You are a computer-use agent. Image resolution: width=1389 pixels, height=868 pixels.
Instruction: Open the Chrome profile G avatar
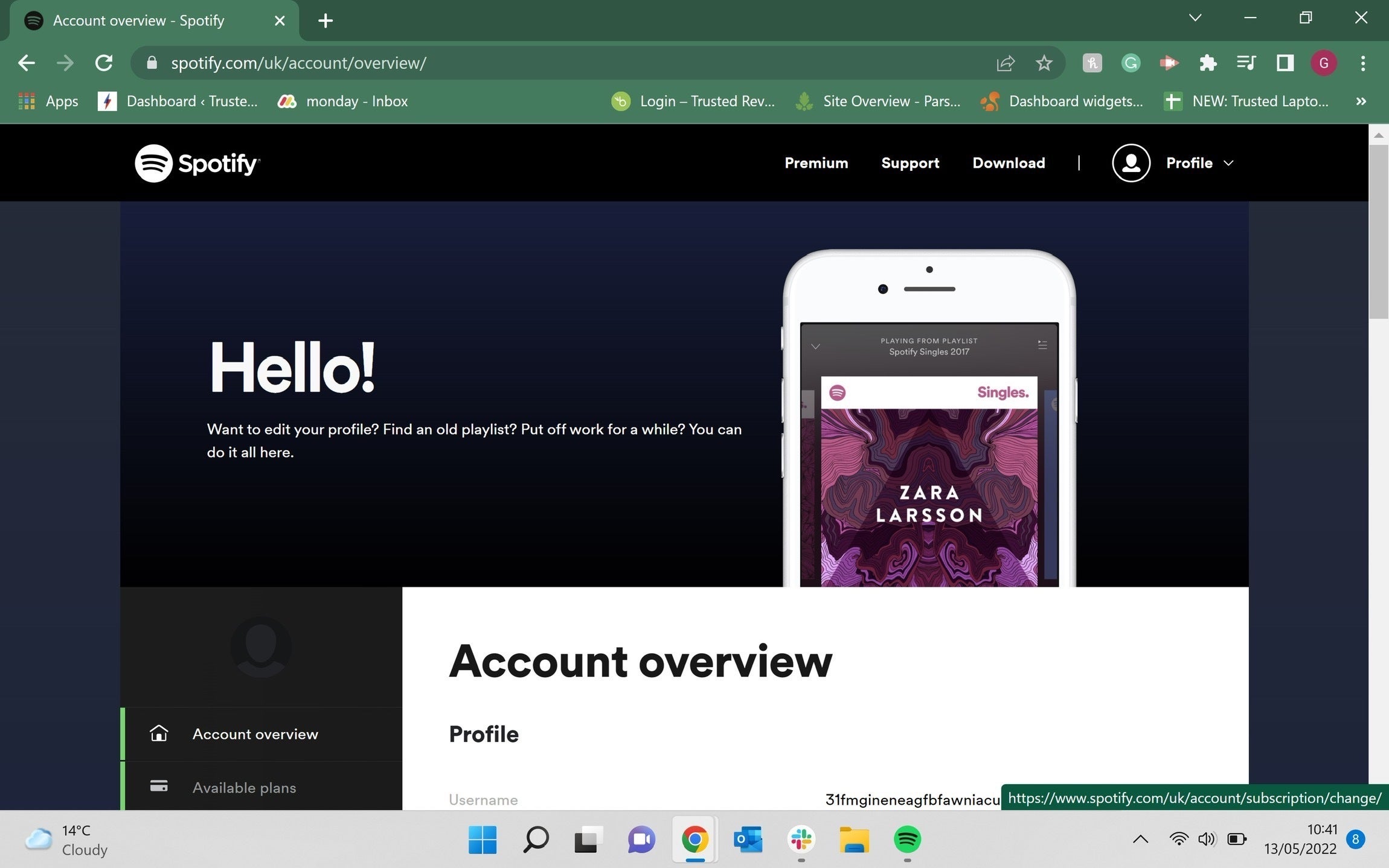pos(1323,63)
